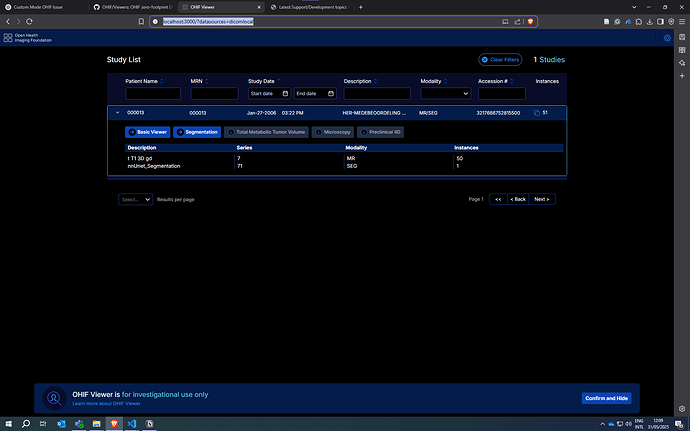Open the OHIF settings gear in header
This screenshot has width=690, height=431.
click(667, 38)
